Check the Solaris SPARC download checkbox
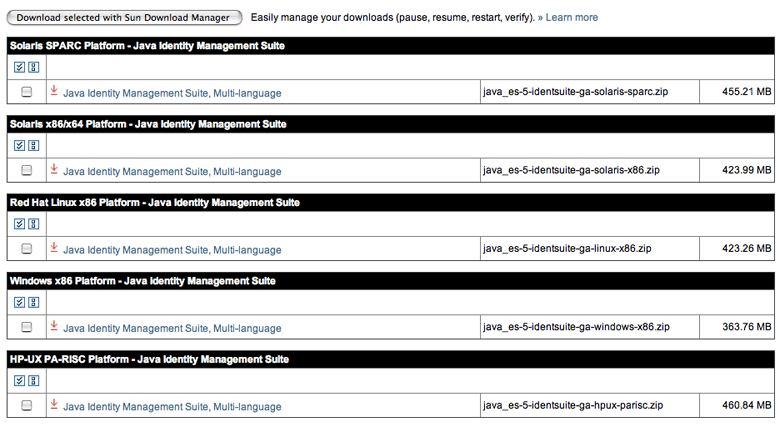This screenshot has height=427, width=780. 26,92
